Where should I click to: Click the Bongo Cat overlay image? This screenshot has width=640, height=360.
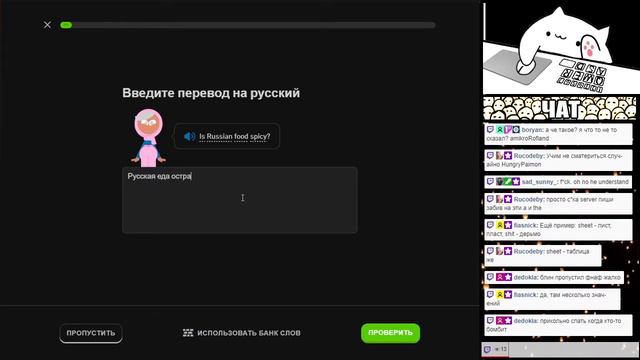click(x=561, y=48)
